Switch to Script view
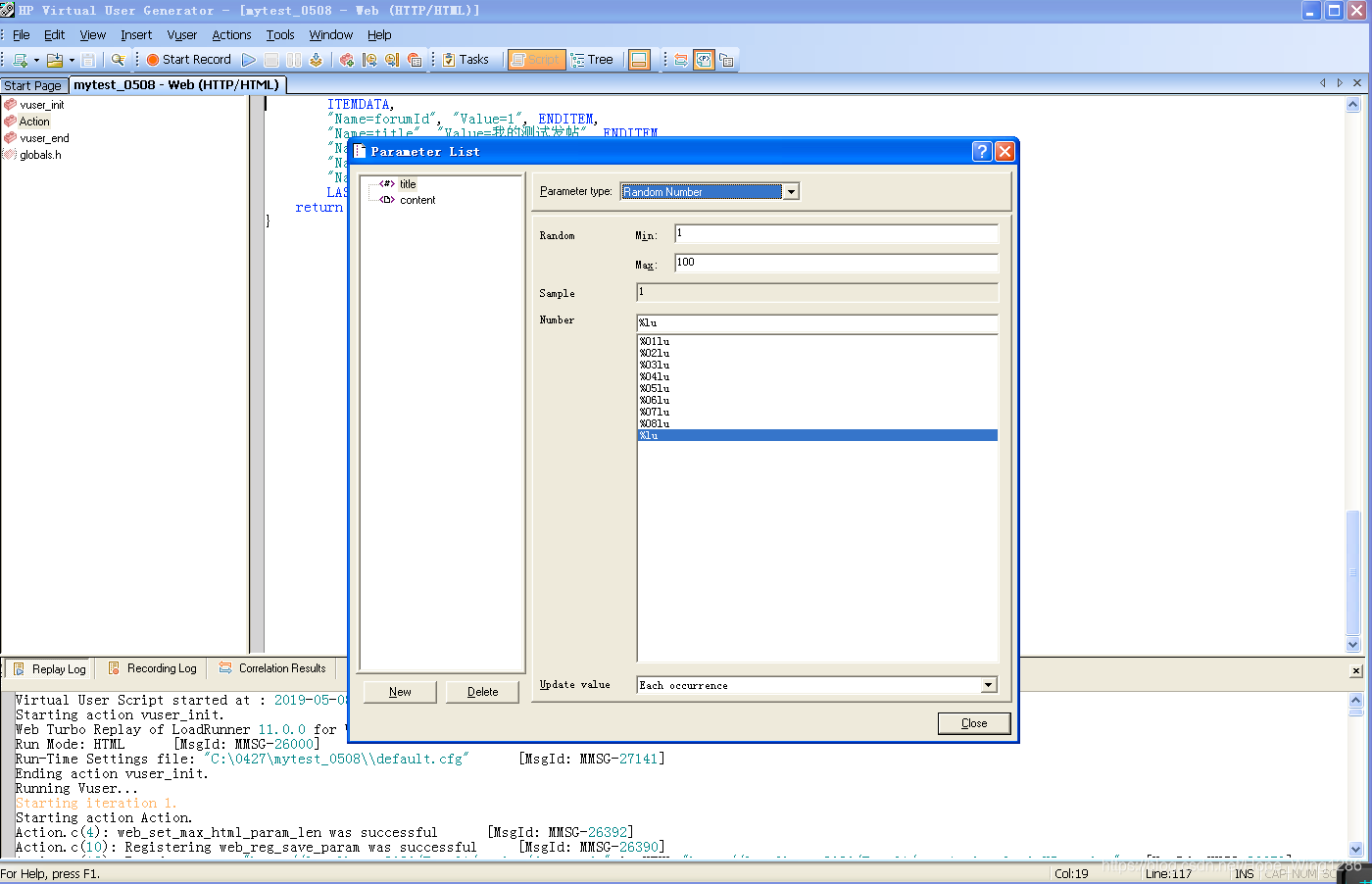 pyautogui.click(x=536, y=60)
